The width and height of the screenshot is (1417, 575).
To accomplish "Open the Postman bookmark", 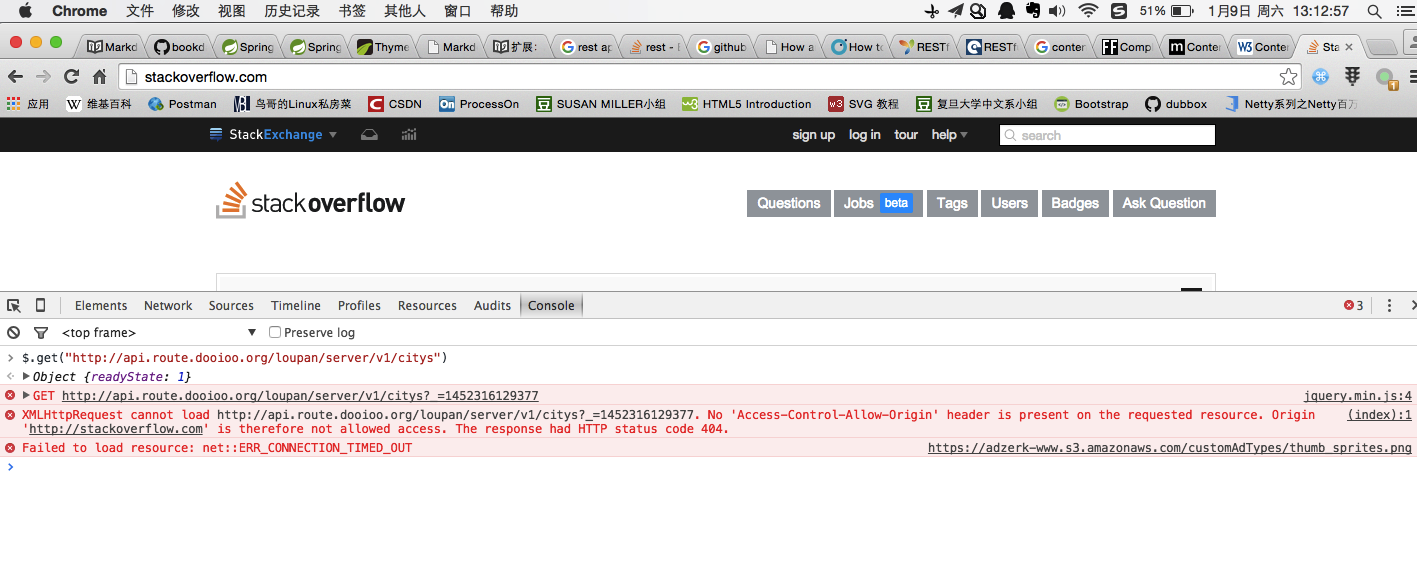I will pos(182,103).
